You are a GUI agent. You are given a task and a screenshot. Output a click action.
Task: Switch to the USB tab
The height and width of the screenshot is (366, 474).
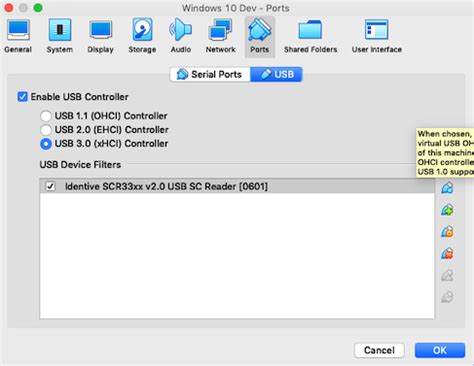(x=276, y=74)
